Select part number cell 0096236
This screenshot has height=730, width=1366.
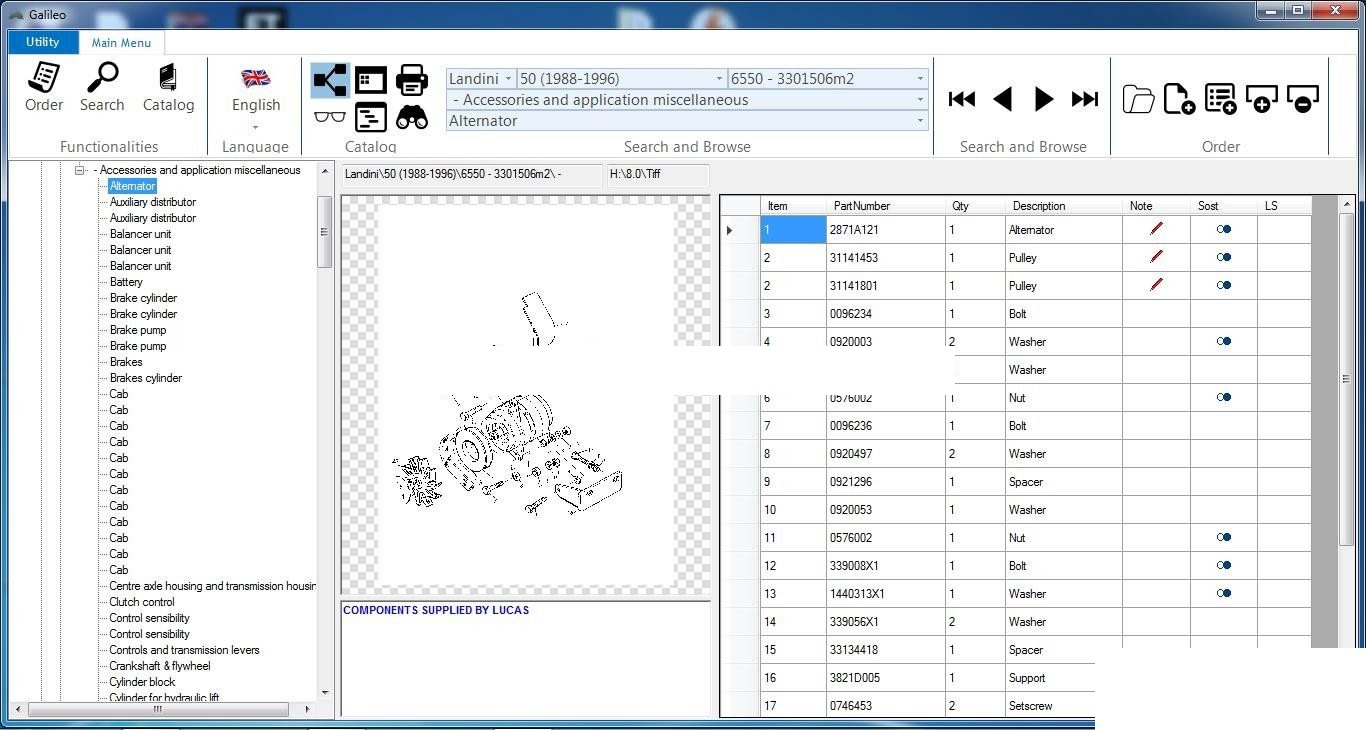(x=885, y=425)
